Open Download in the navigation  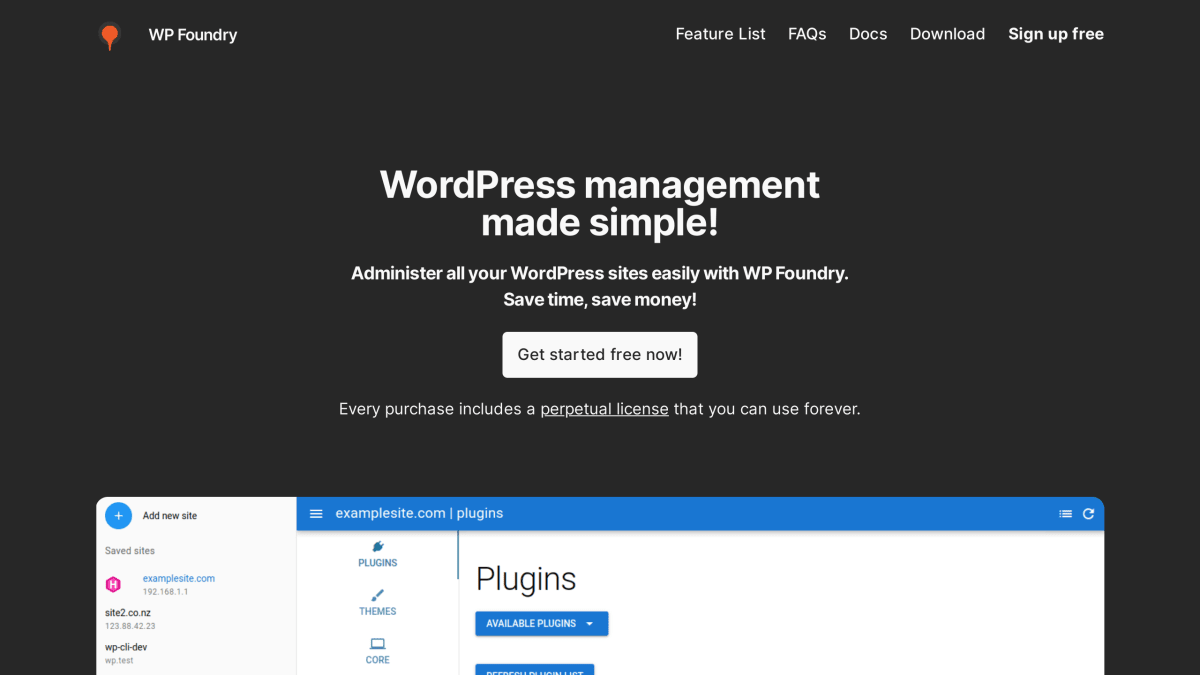pos(947,34)
